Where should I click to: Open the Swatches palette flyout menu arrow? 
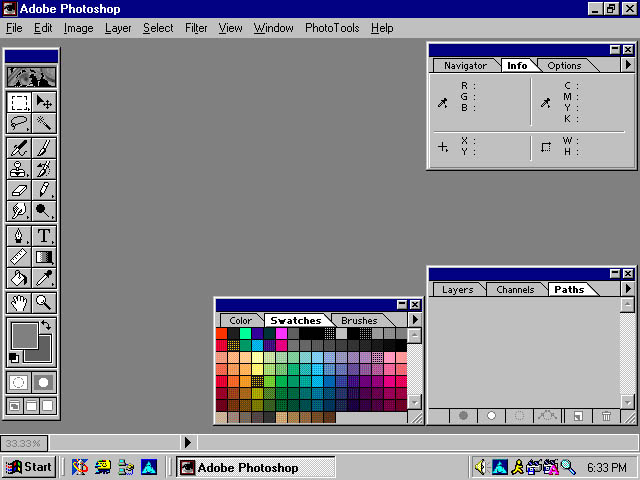point(415,319)
